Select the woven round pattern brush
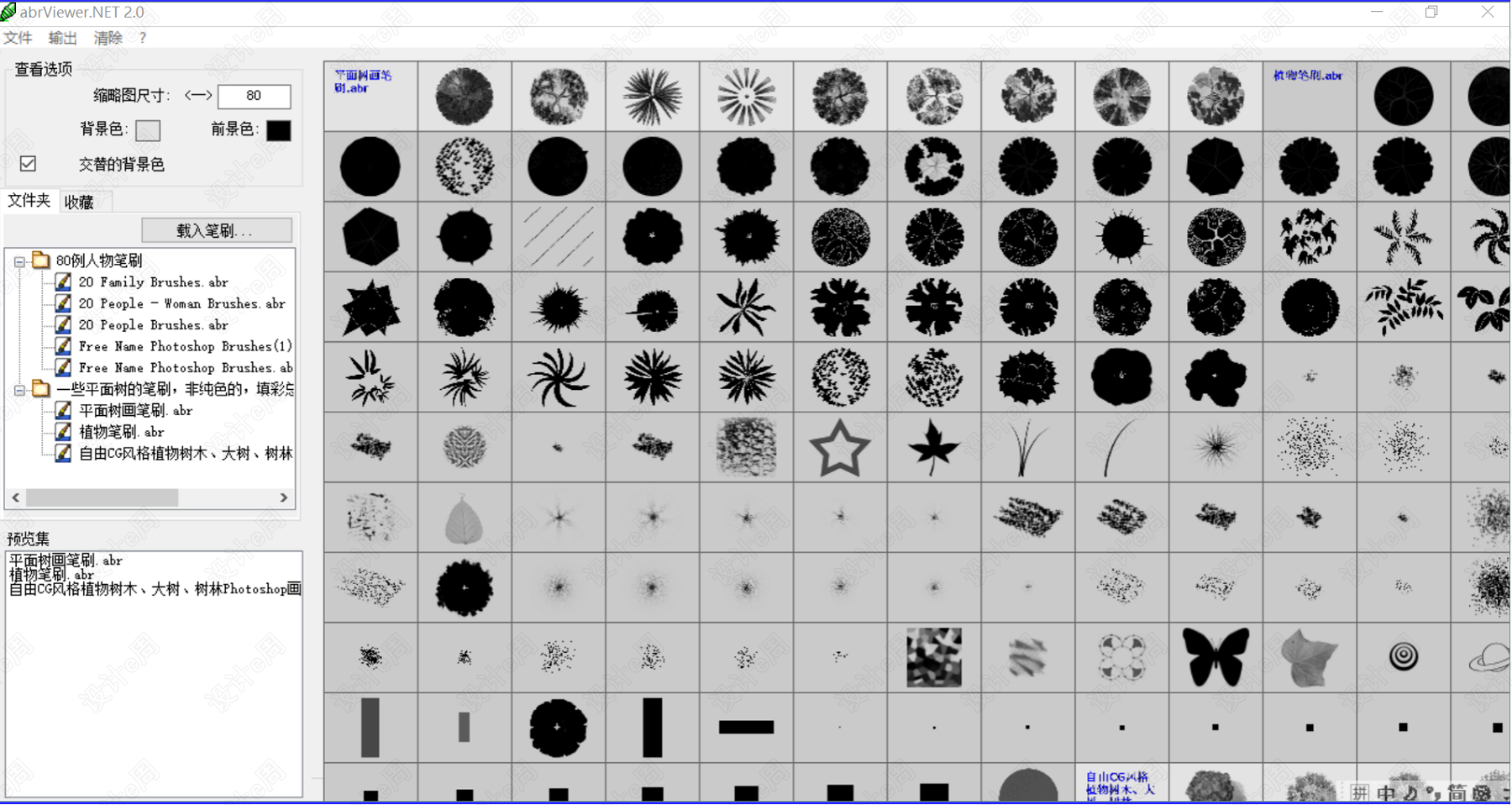Viewport: 1512px width, 805px height. (464, 447)
